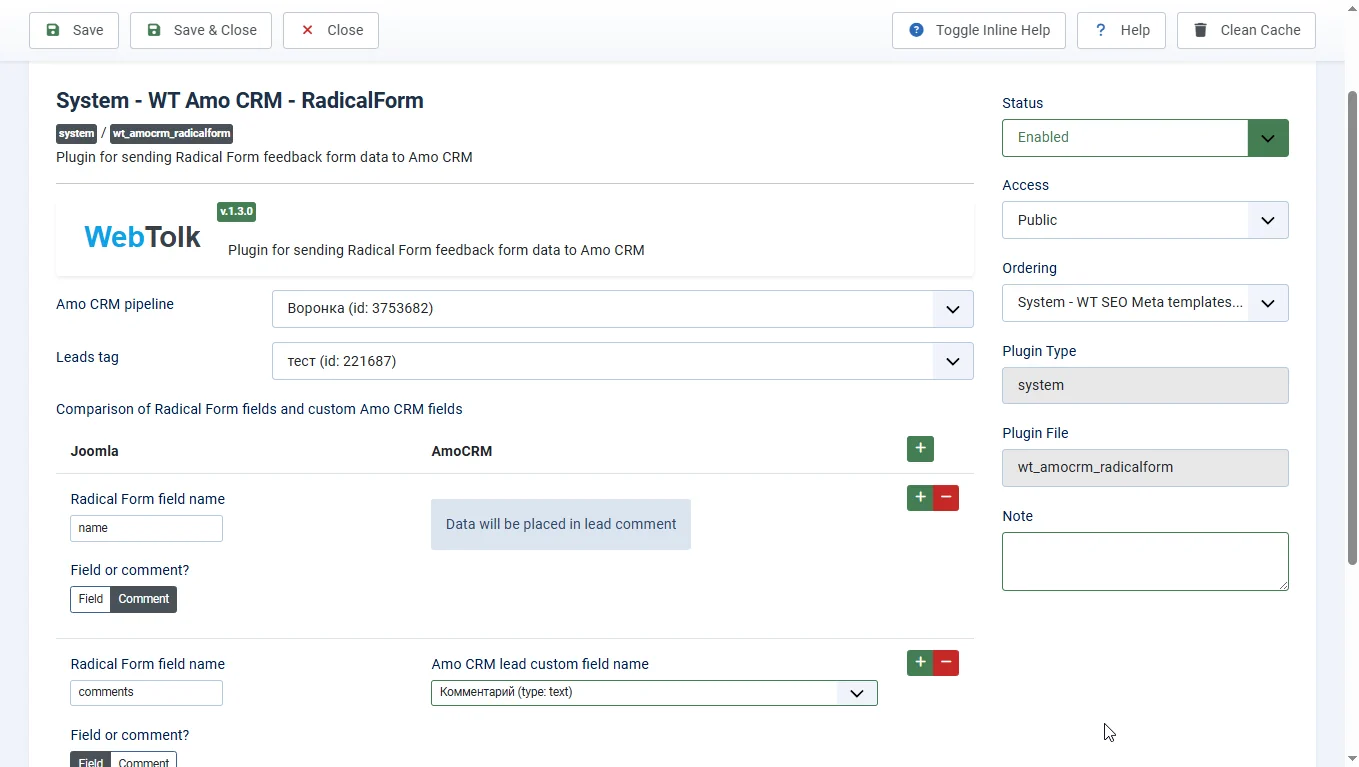Change Access level from Public dropdown
The height and width of the screenshot is (767, 1359).
click(1144, 220)
